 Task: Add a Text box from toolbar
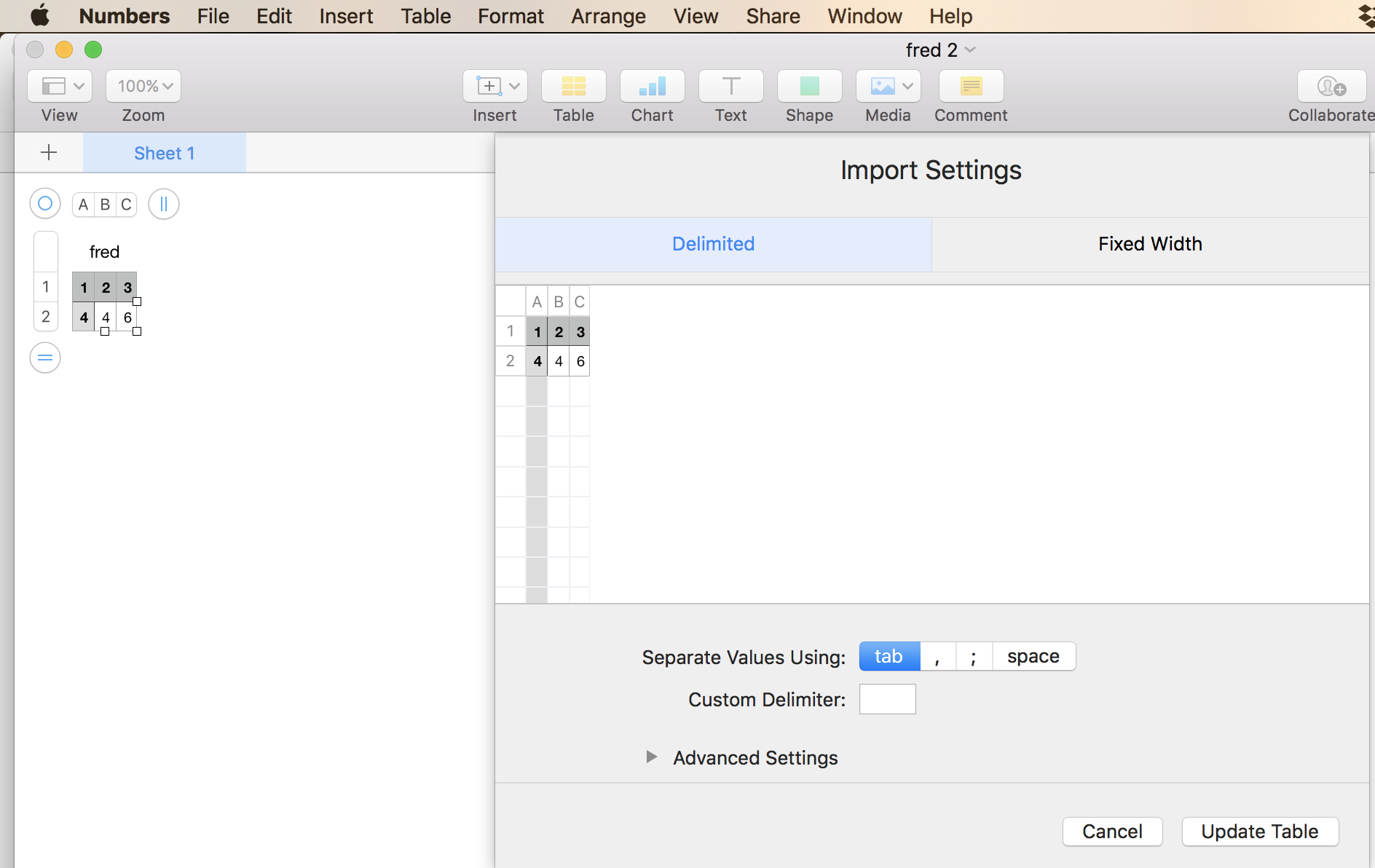tap(731, 86)
